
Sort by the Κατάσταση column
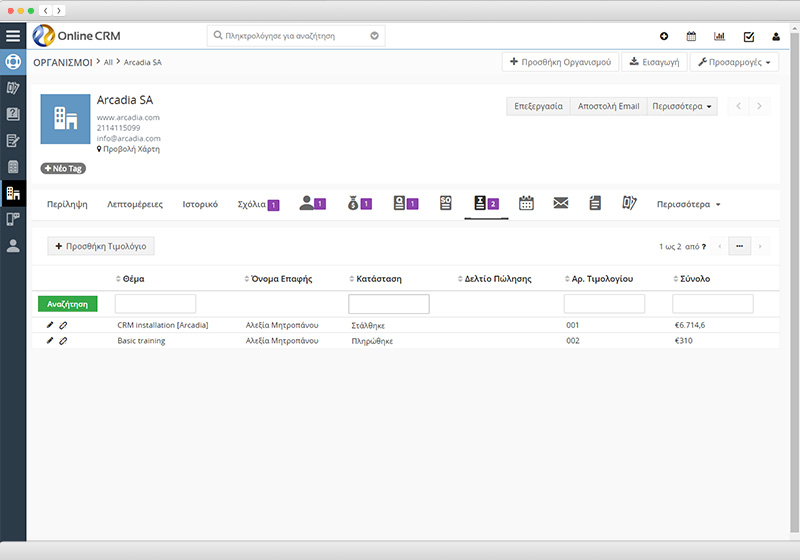pos(376,278)
